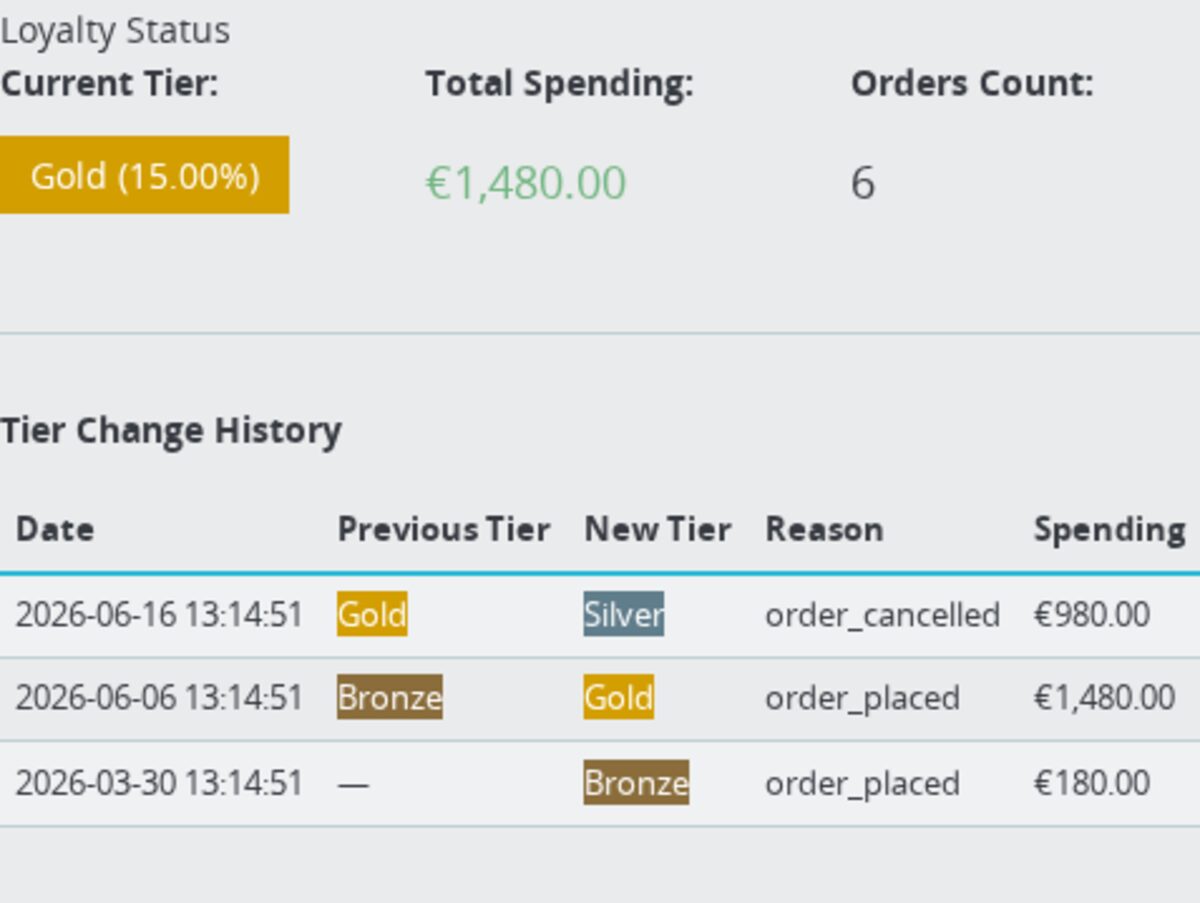Click the Date column header
The height and width of the screenshot is (903, 1200).
55,529
